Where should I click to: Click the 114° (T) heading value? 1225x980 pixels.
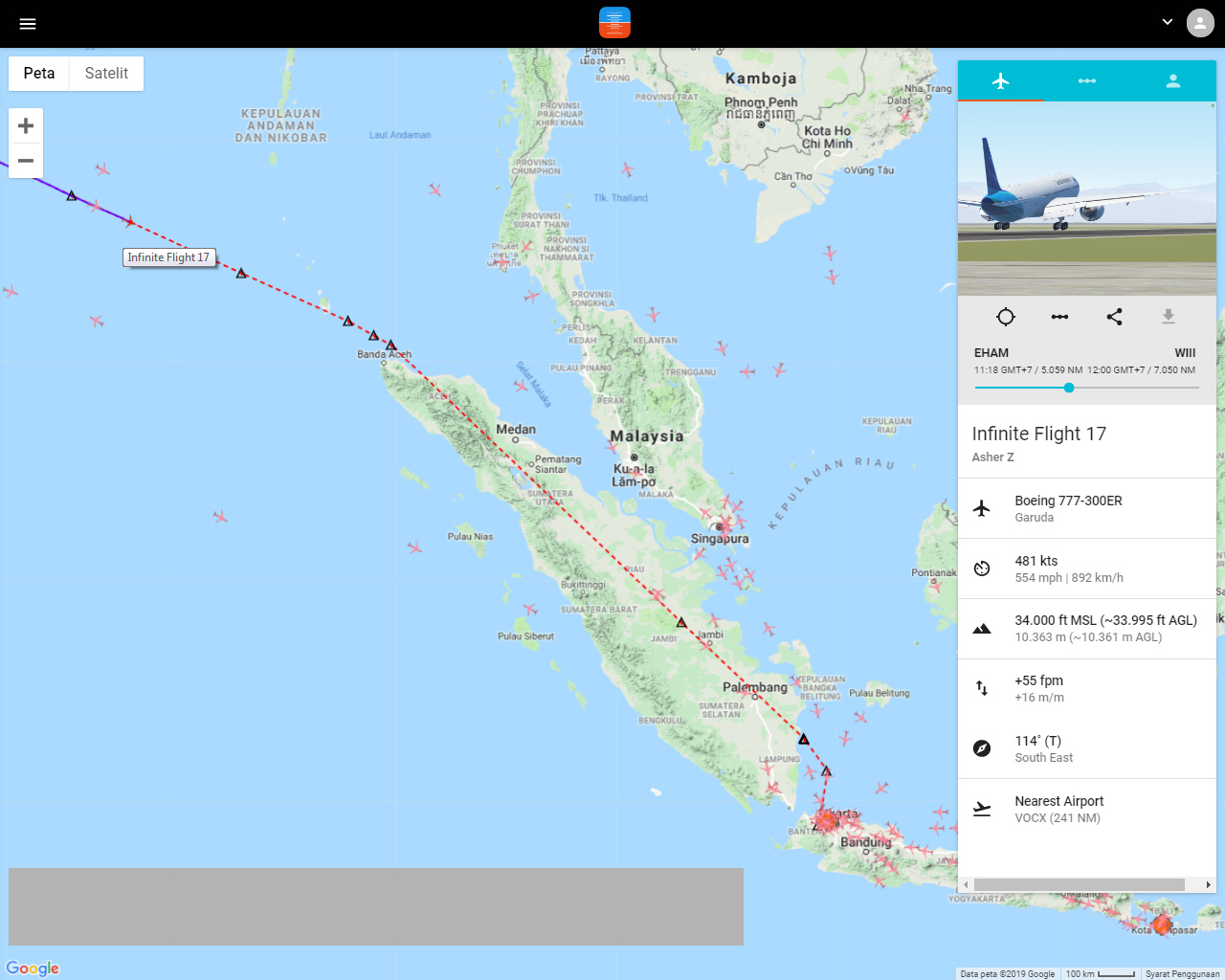1038,741
